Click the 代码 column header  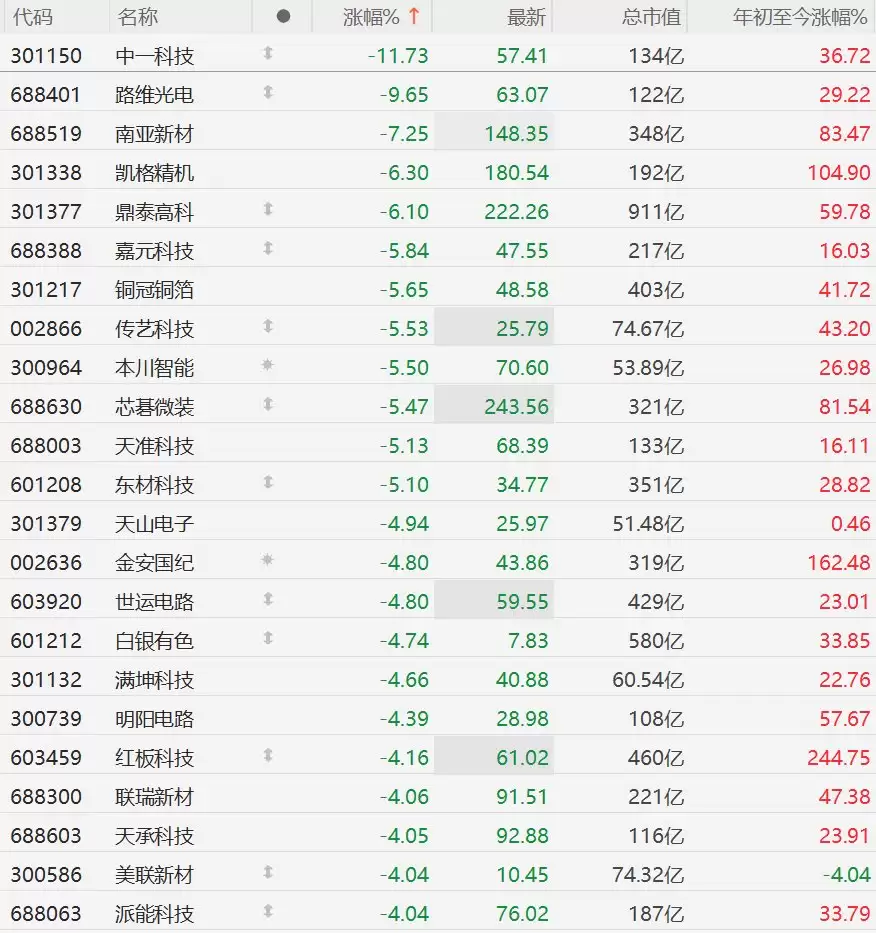32,17
